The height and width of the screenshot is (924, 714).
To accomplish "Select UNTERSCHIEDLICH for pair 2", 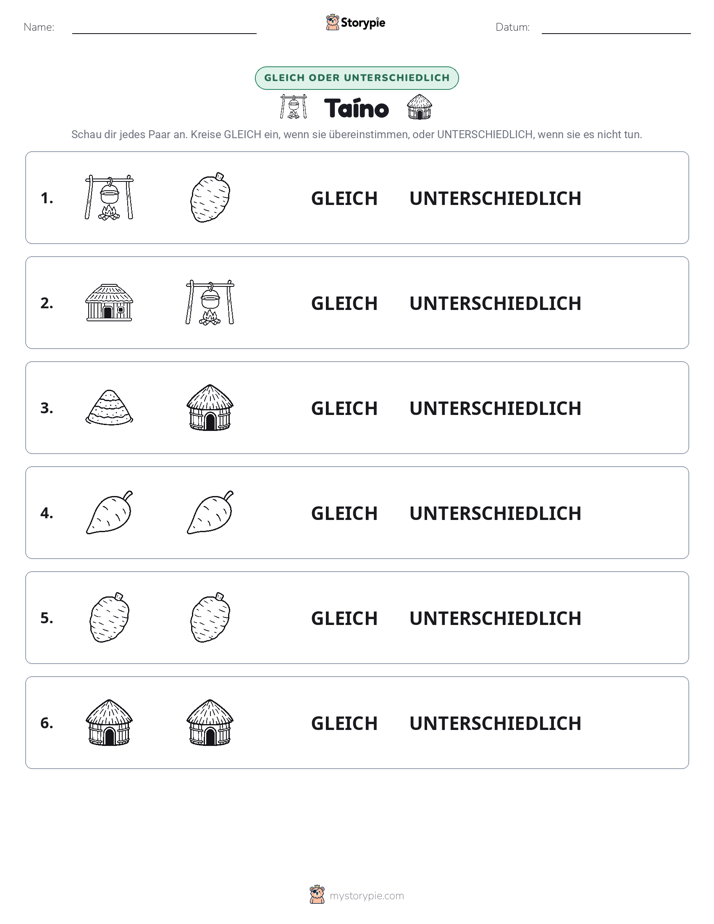I will 495,303.
